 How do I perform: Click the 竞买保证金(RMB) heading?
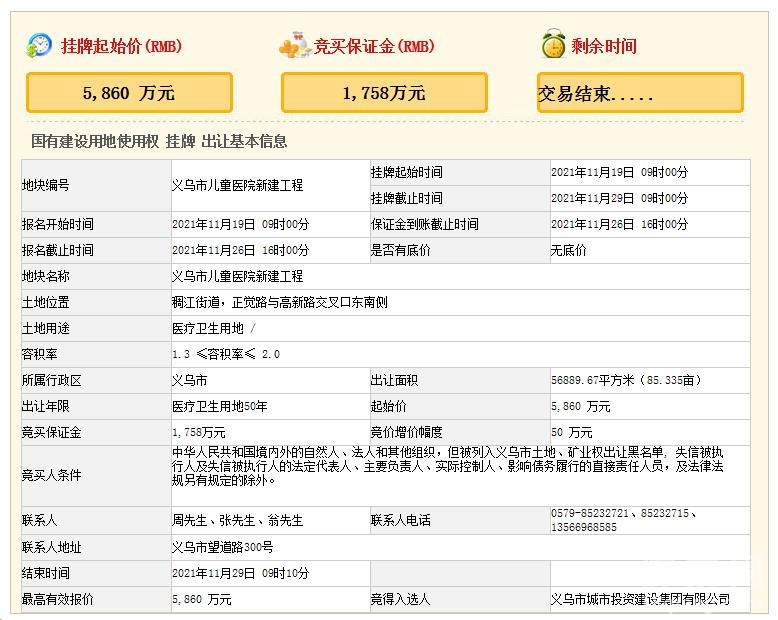pos(372,46)
